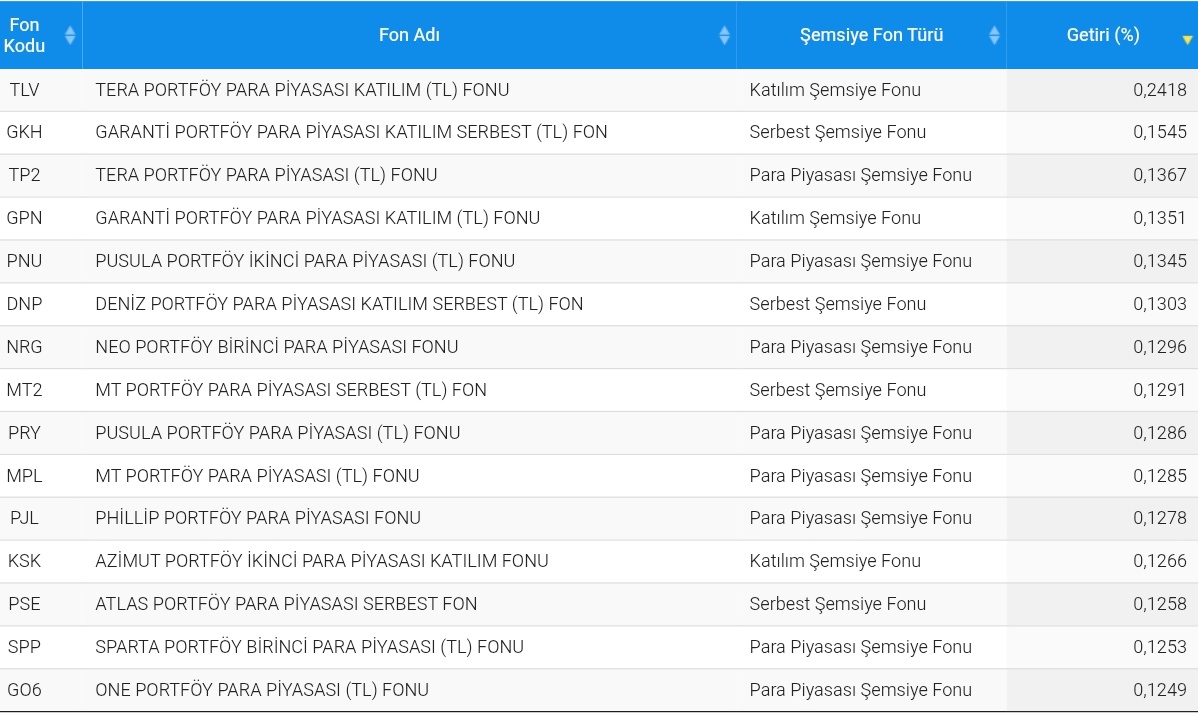The image size is (1198, 715).
Task: Select fund code PNU
Action: pos(24,260)
